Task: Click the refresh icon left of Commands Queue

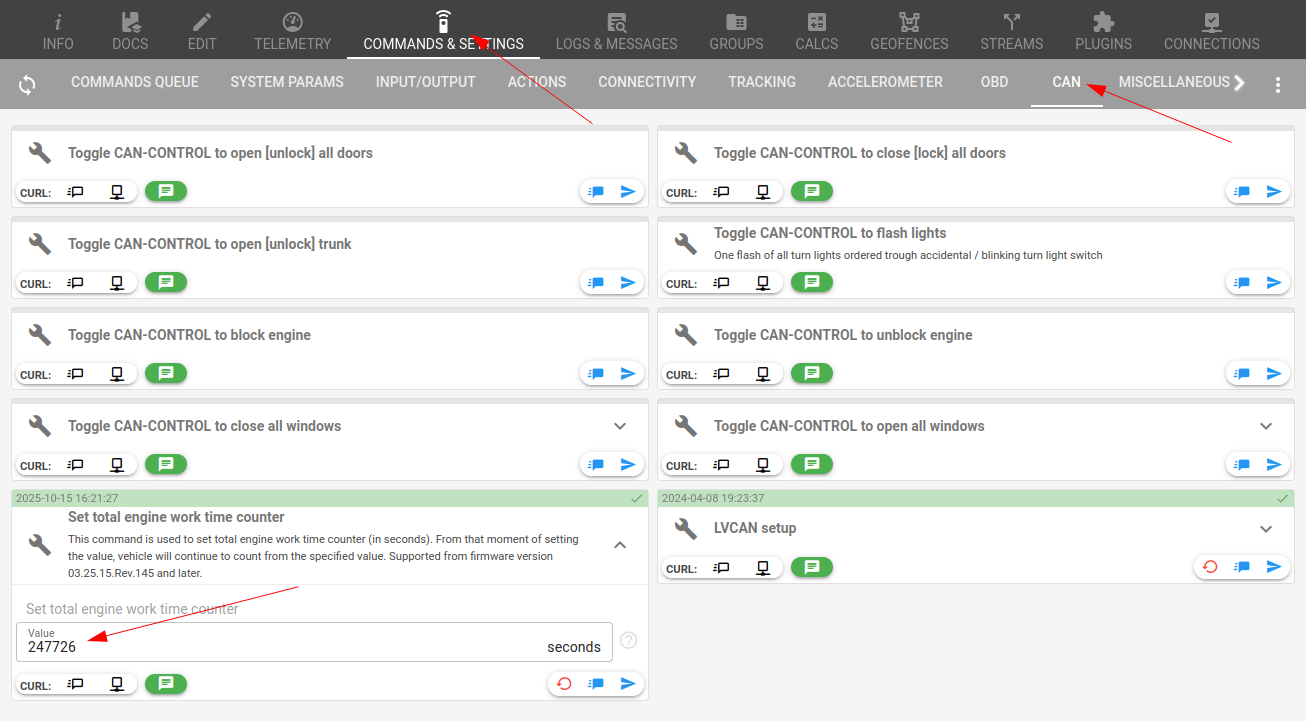Action: [x=27, y=84]
